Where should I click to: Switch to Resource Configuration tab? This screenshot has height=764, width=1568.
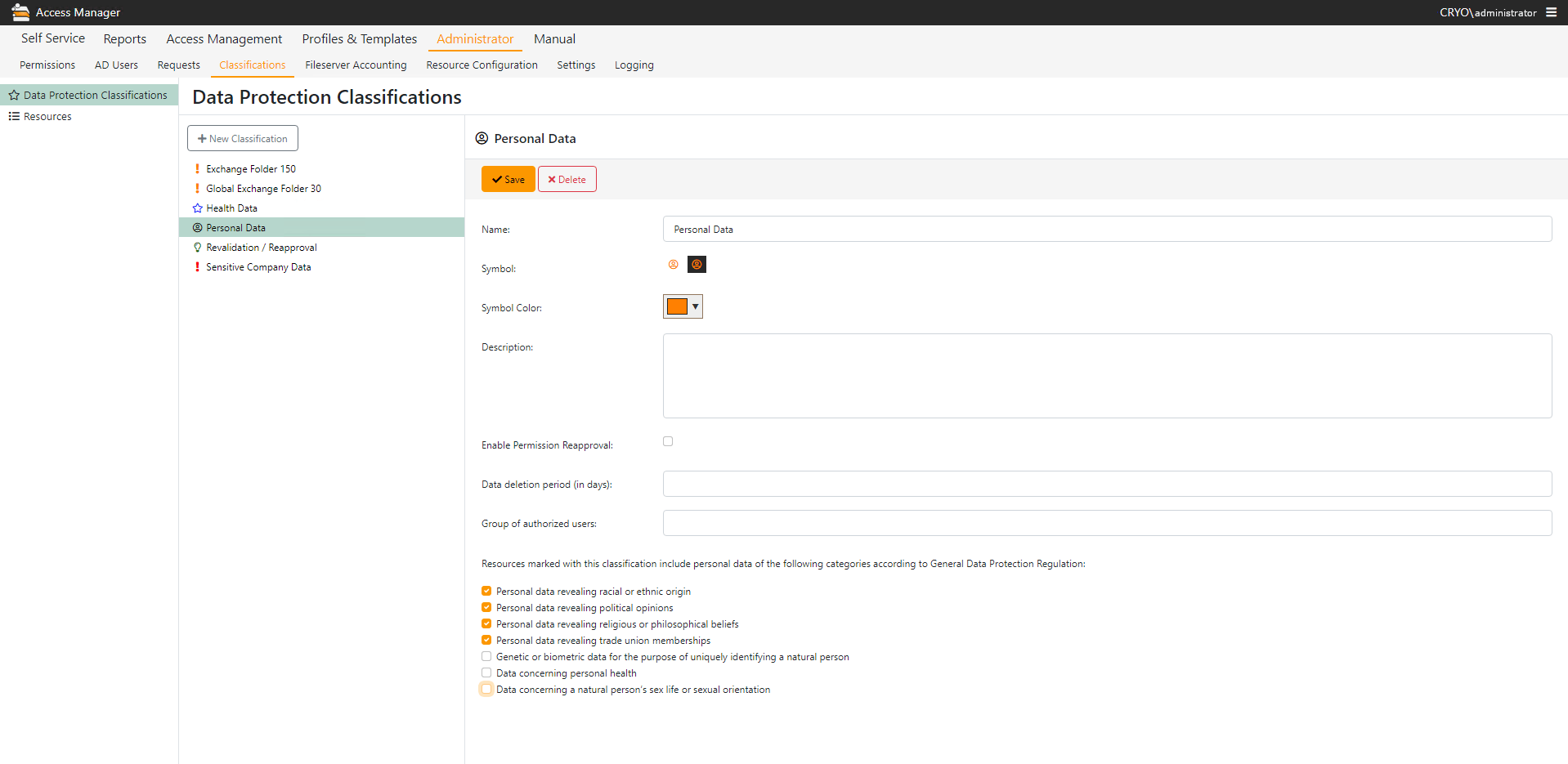[x=482, y=65]
